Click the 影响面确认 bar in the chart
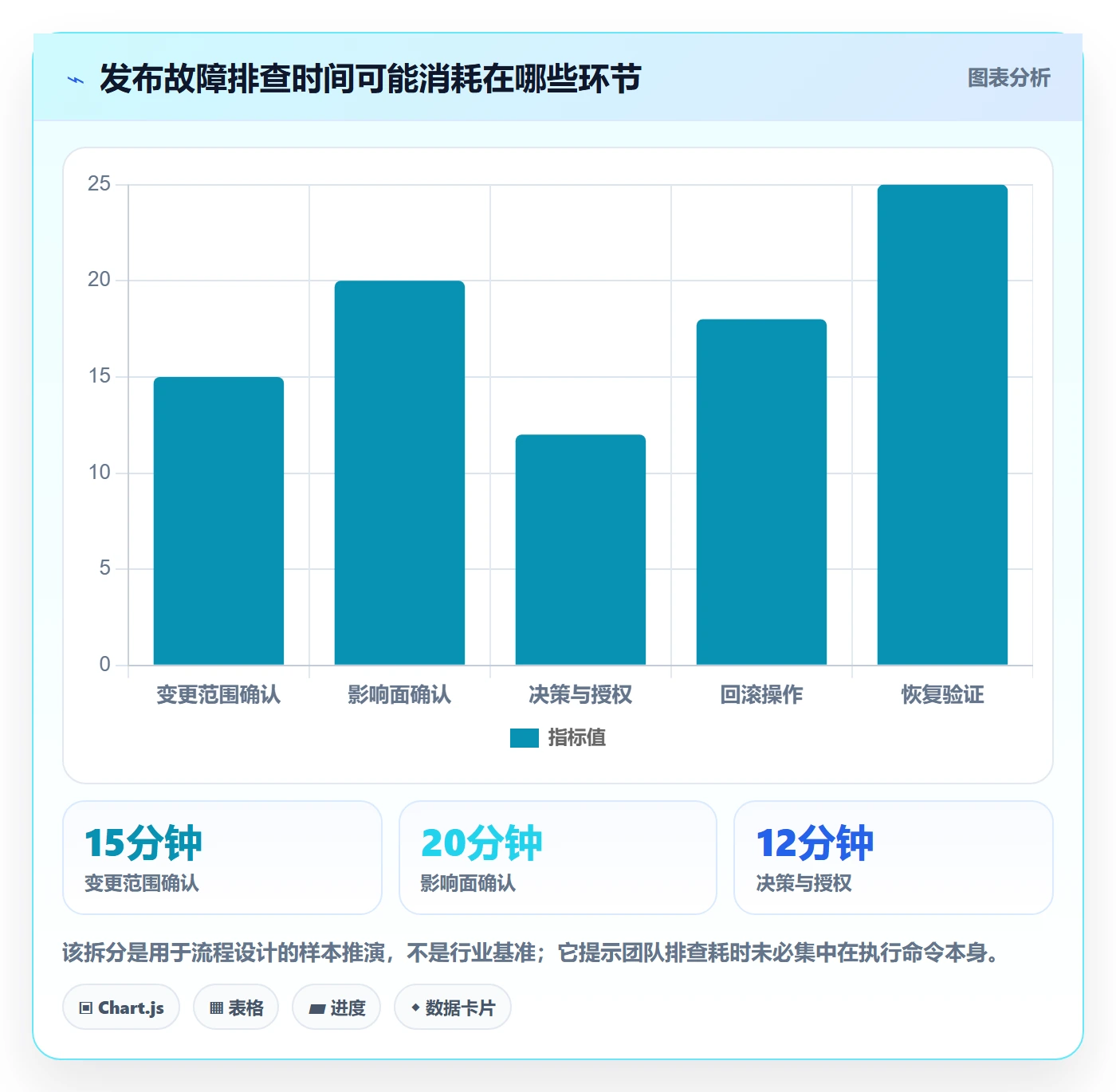The height and width of the screenshot is (1092, 1116). (x=399, y=473)
